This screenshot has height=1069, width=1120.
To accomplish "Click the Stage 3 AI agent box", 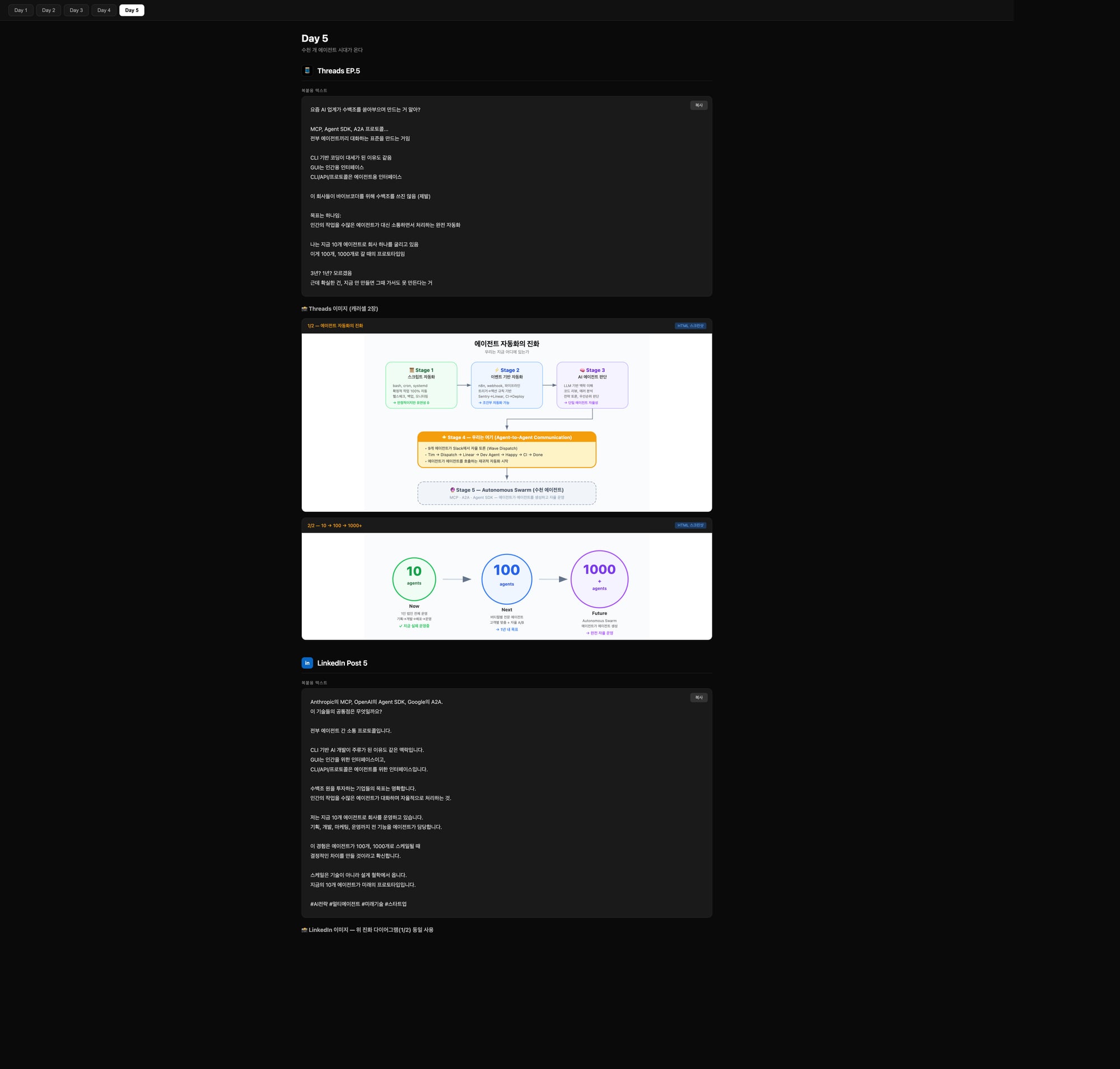I will [x=592, y=385].
